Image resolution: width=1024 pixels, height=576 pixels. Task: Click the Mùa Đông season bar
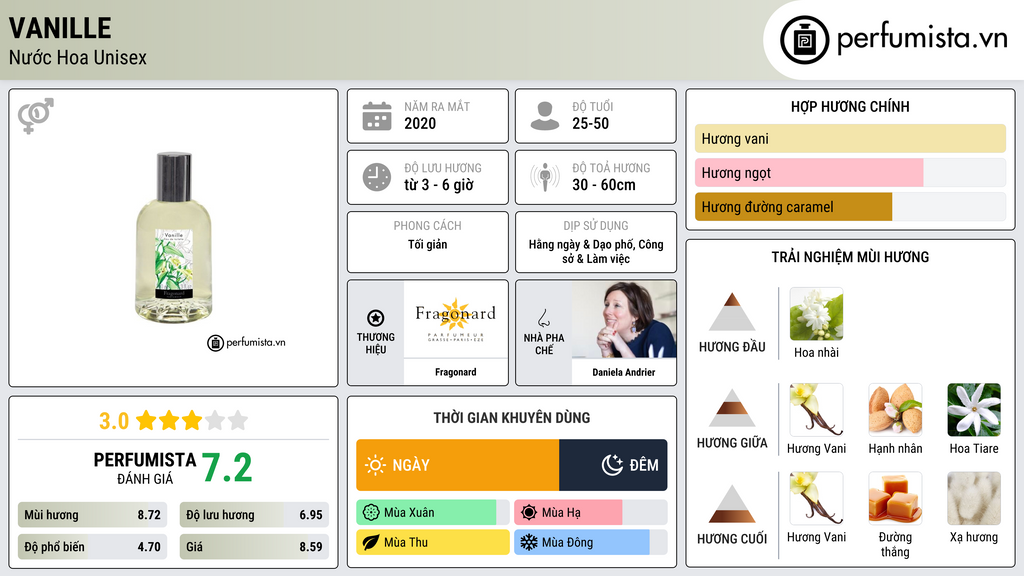(x=591, y=542)
